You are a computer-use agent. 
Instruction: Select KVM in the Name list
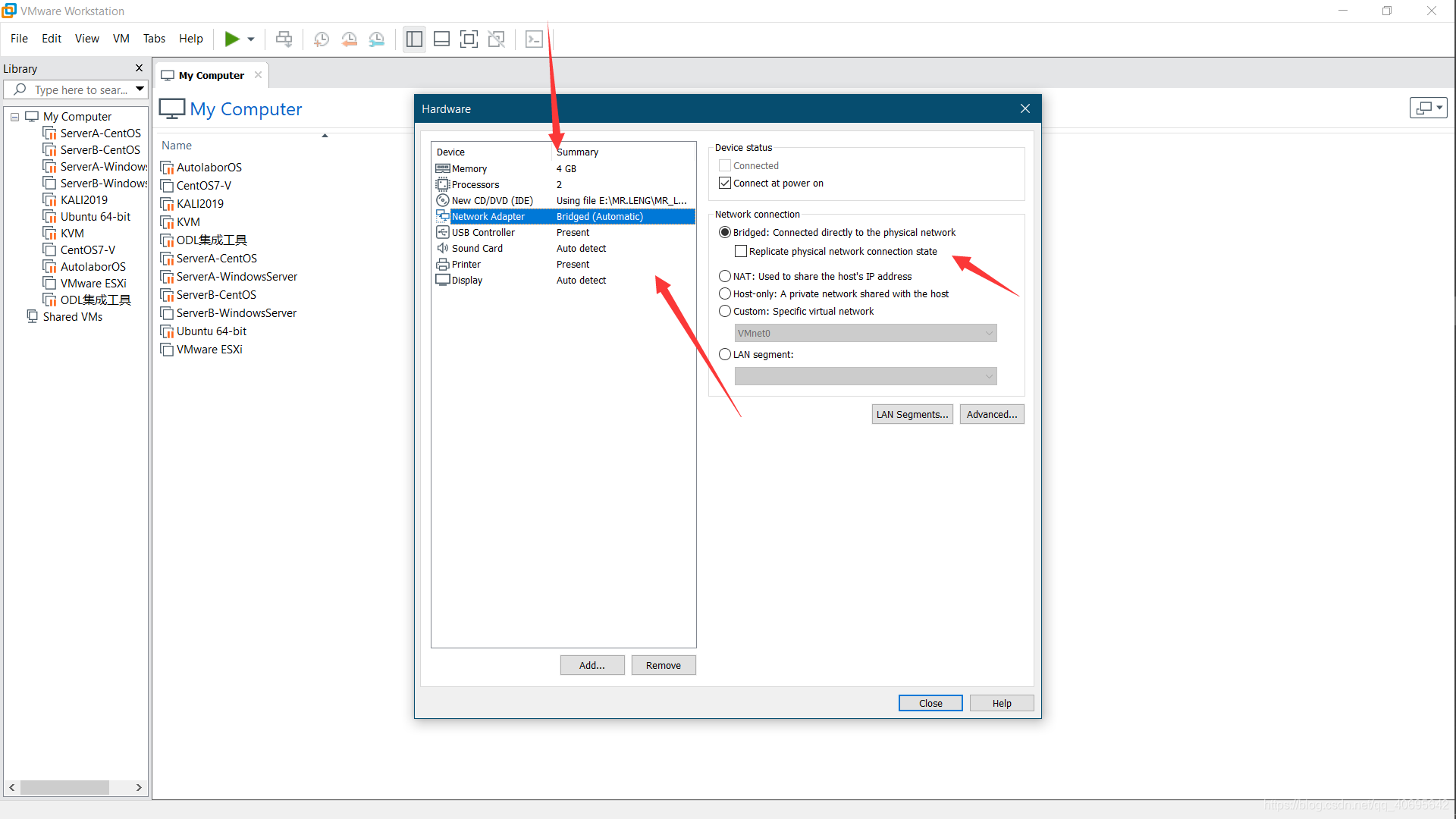pos(188,222)
